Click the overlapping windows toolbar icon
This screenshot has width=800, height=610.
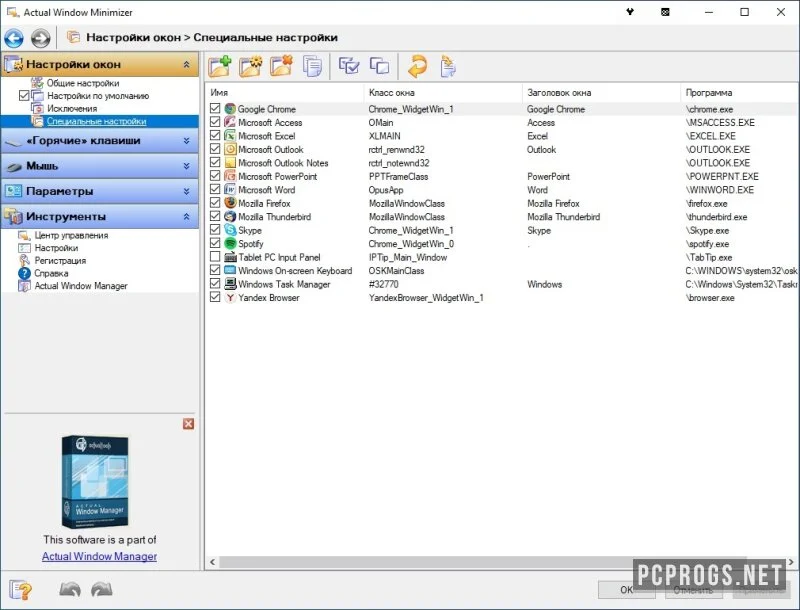click(x=380, y=66)
